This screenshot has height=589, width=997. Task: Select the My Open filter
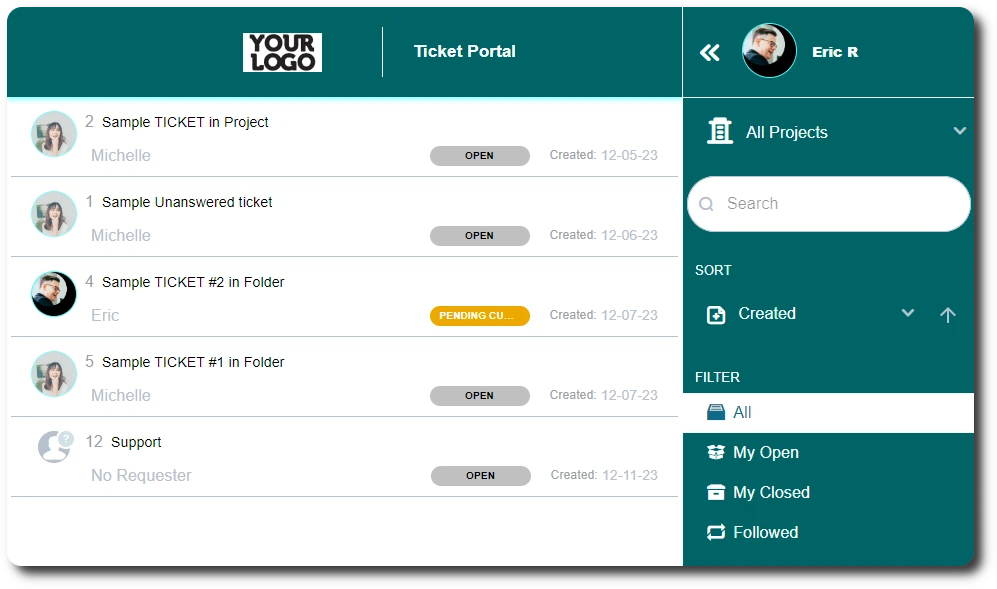point(765,452)
